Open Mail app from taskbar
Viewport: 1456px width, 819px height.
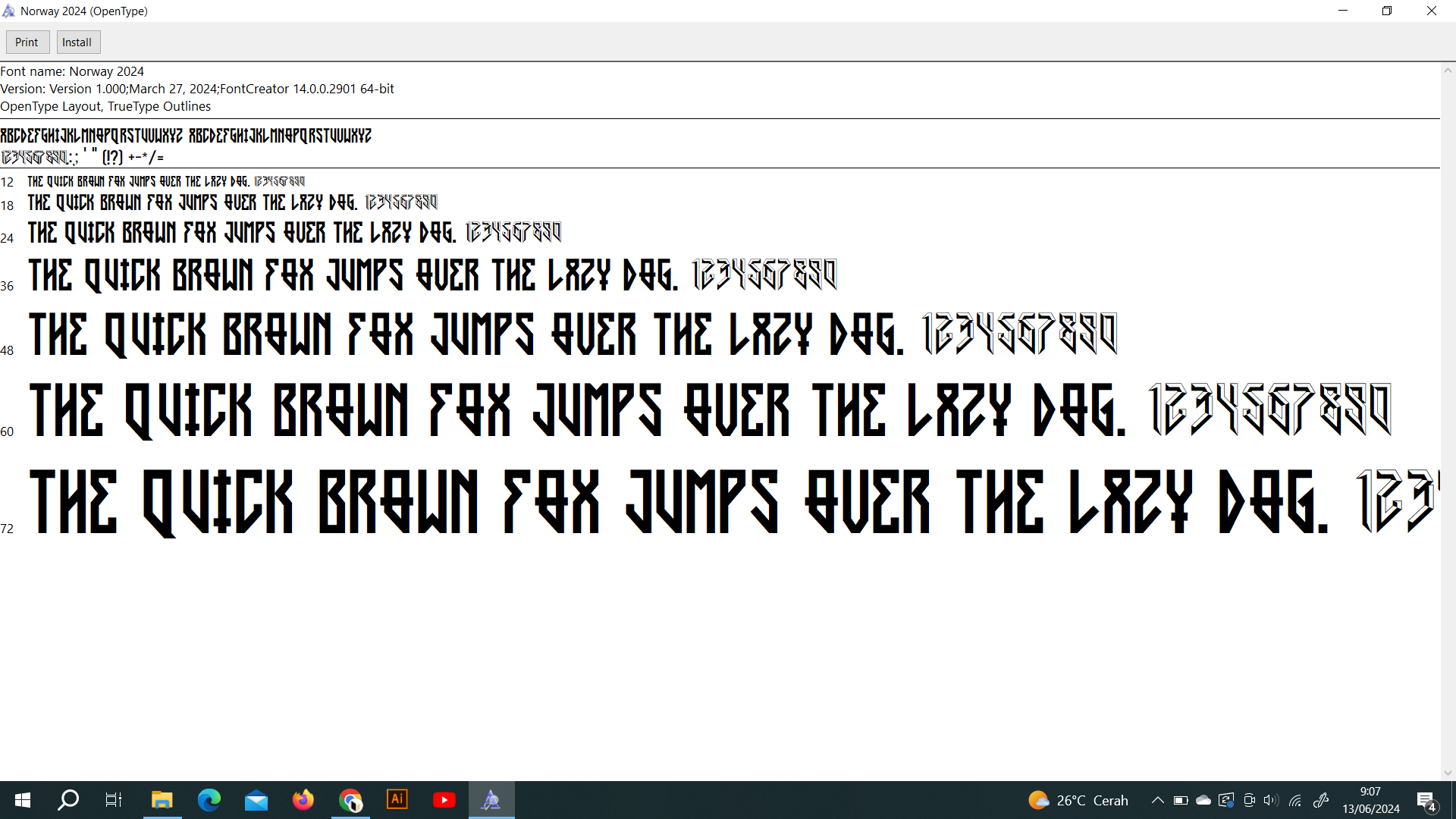256,800
